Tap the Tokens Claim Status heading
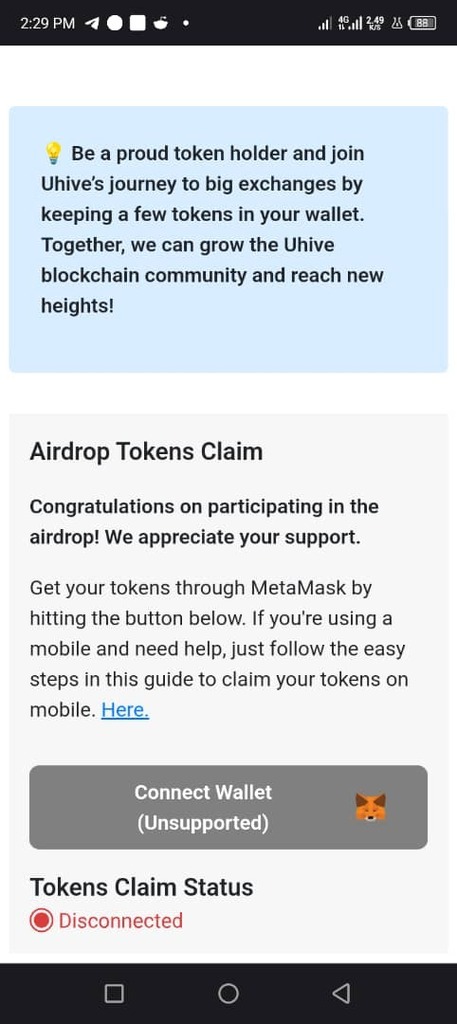Viewport: 457px width, 1024px height. (142, 887)
